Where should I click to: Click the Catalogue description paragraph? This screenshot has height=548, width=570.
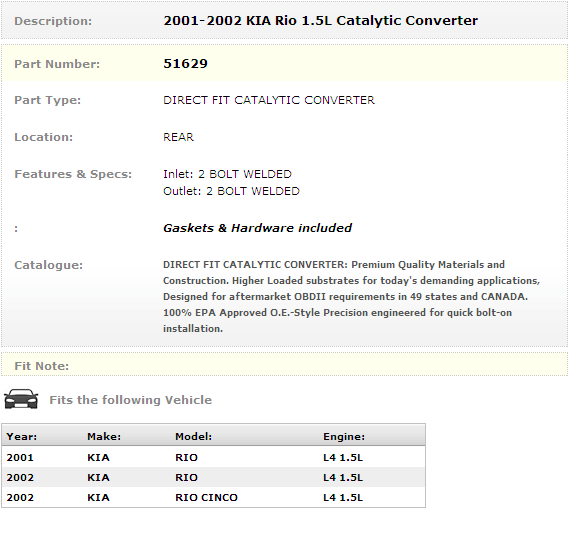point(352,296)
